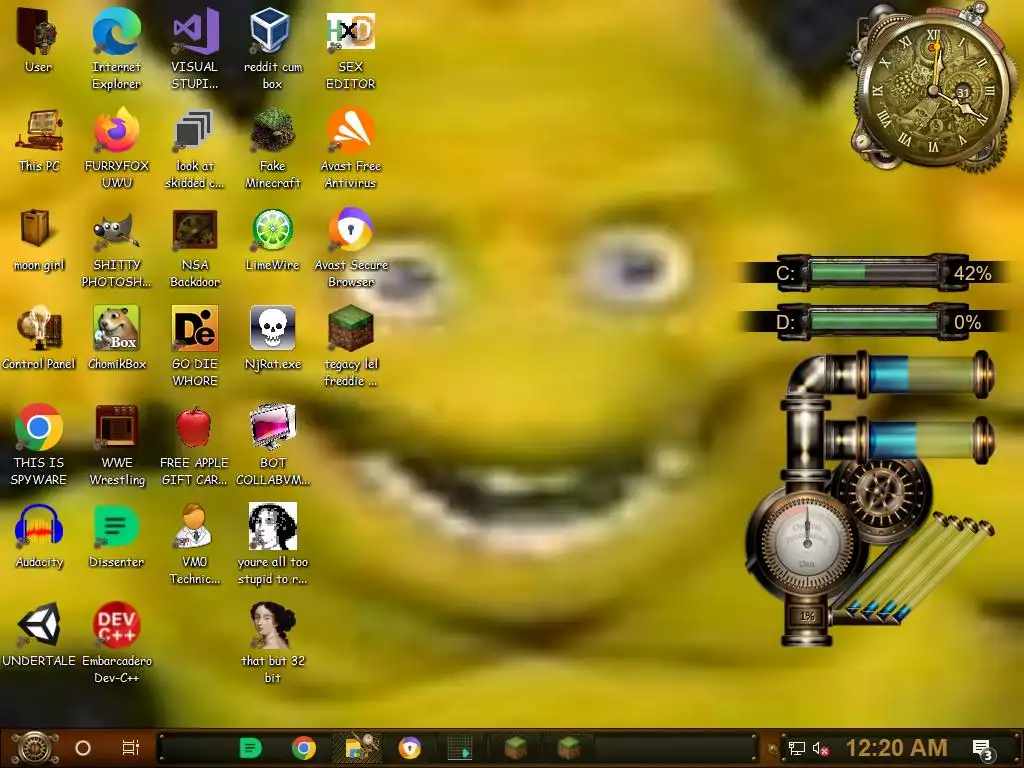Click the lower blue pipe meter
Screen dimensions: 1024x768
tap(923, 440)
